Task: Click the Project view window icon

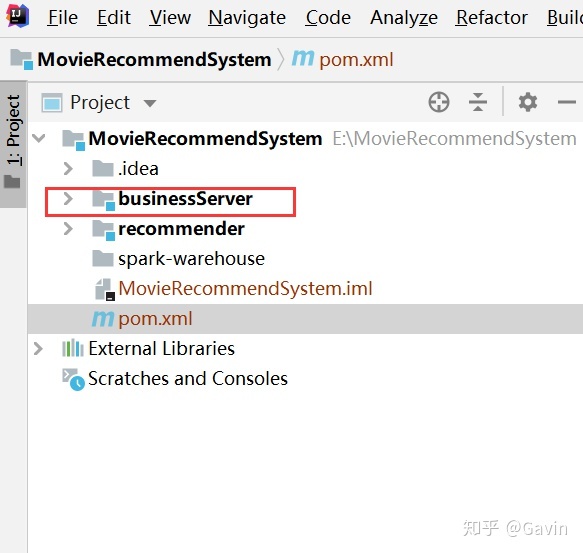Action: coord(52,102)
